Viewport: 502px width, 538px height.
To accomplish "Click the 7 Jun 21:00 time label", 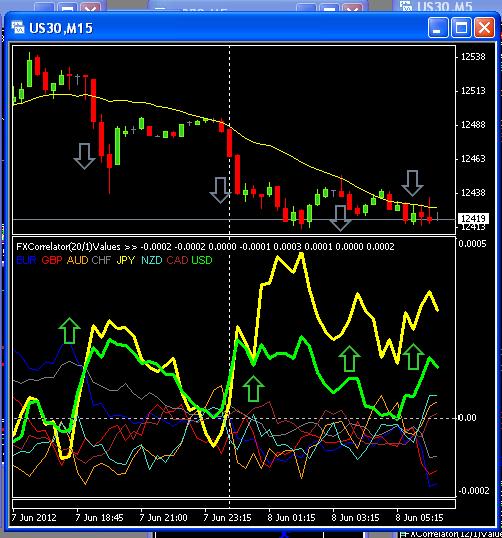I will tap(163, 517).
